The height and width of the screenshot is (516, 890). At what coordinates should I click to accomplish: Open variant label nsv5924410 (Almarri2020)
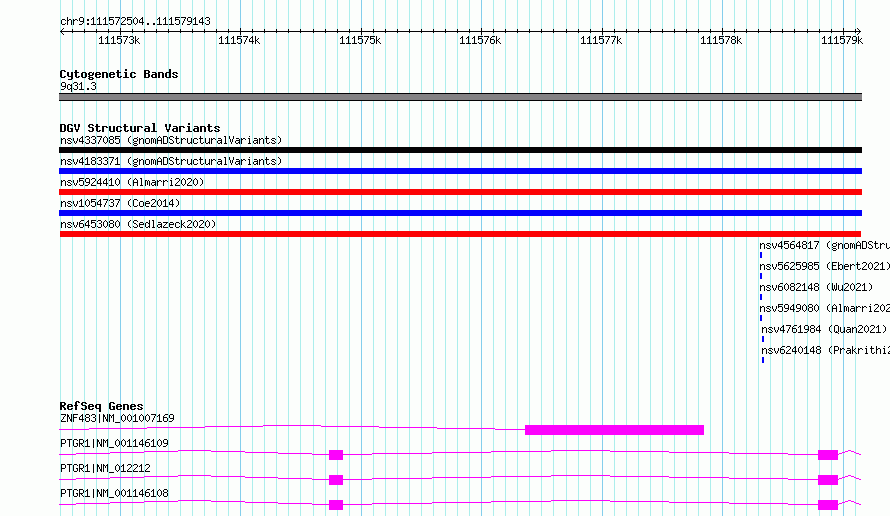pos(132,182)
